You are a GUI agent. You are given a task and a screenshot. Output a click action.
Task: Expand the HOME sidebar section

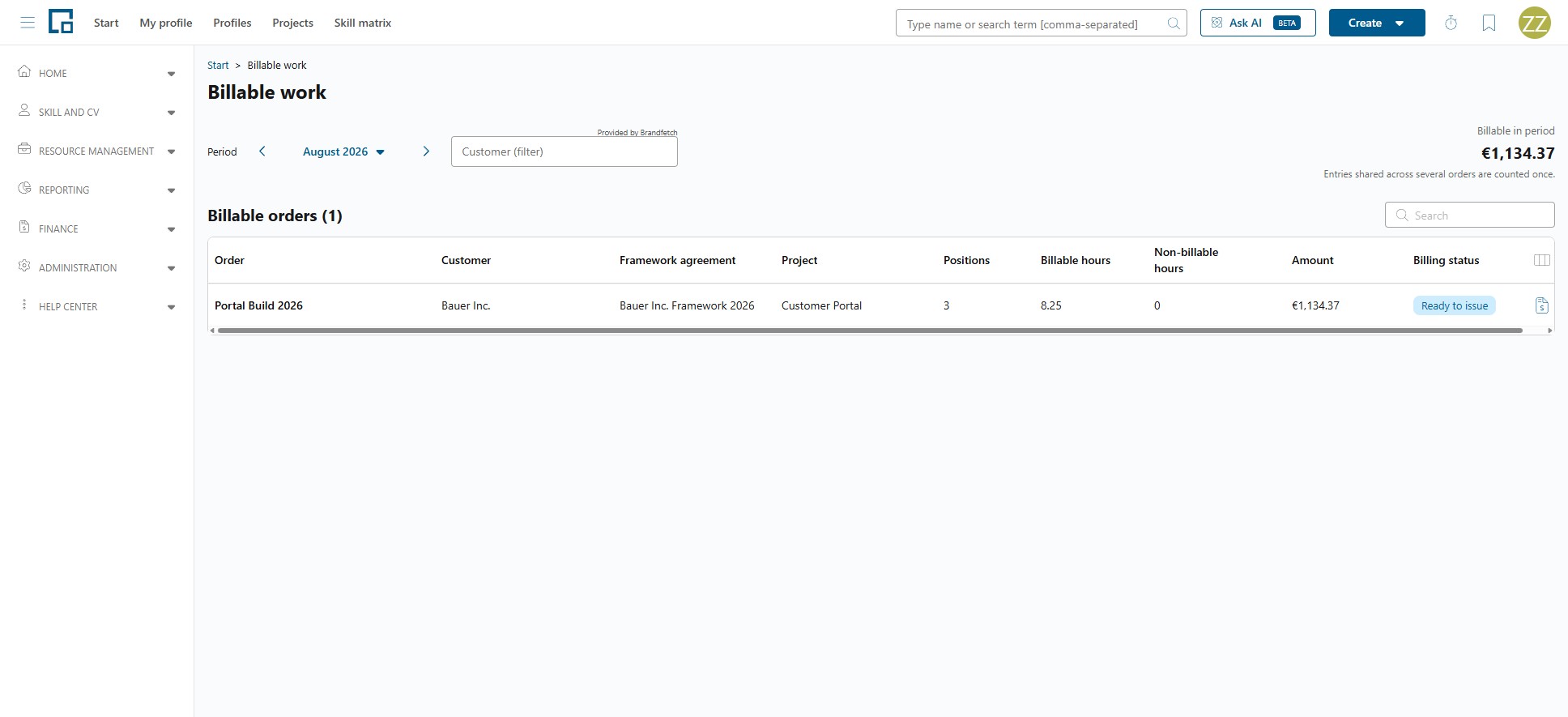click(x=171, y=74)
